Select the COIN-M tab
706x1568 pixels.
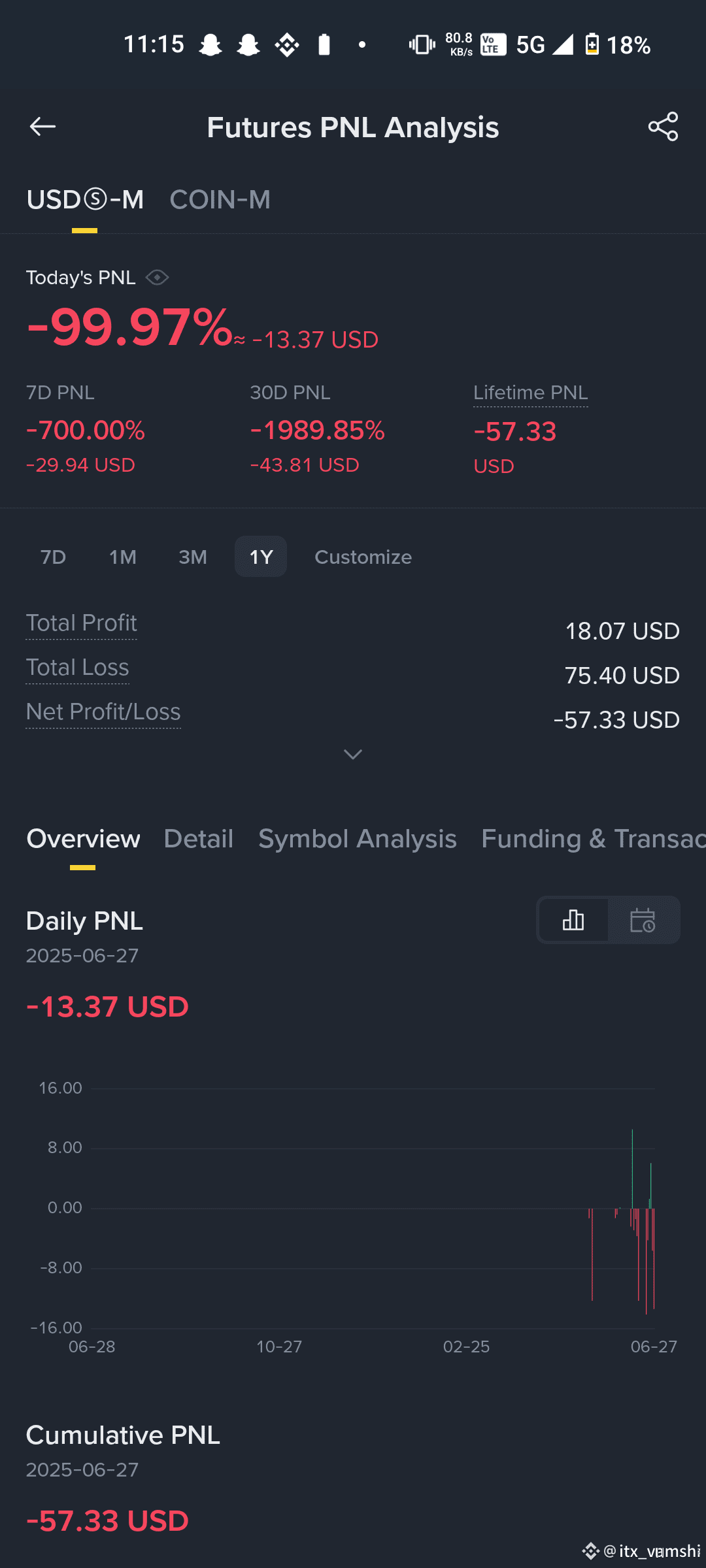220,200
